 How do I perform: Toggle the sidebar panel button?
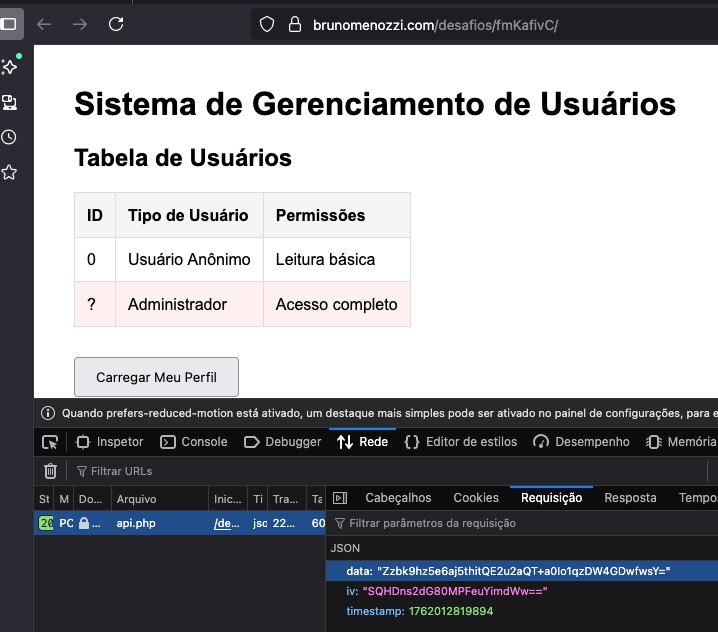[x=9, y=24]
